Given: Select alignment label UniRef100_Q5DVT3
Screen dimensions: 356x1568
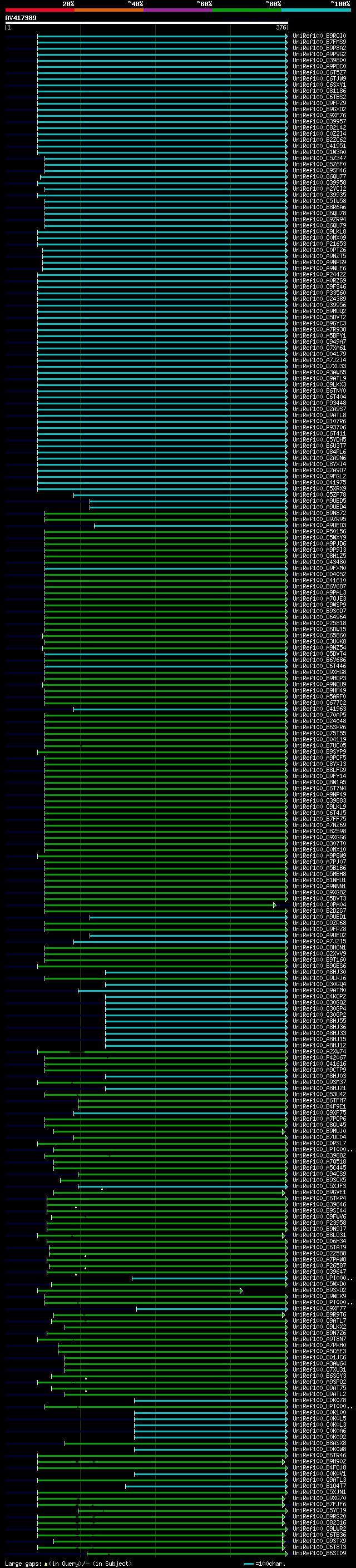Looking at the screenshot, I should pyautogui.click(x=319, y=899).
